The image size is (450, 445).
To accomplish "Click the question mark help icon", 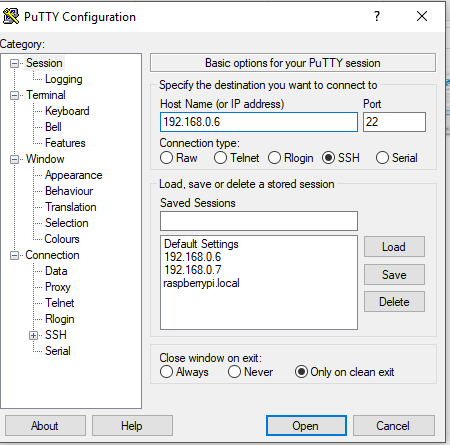I will tap(377, 16).
